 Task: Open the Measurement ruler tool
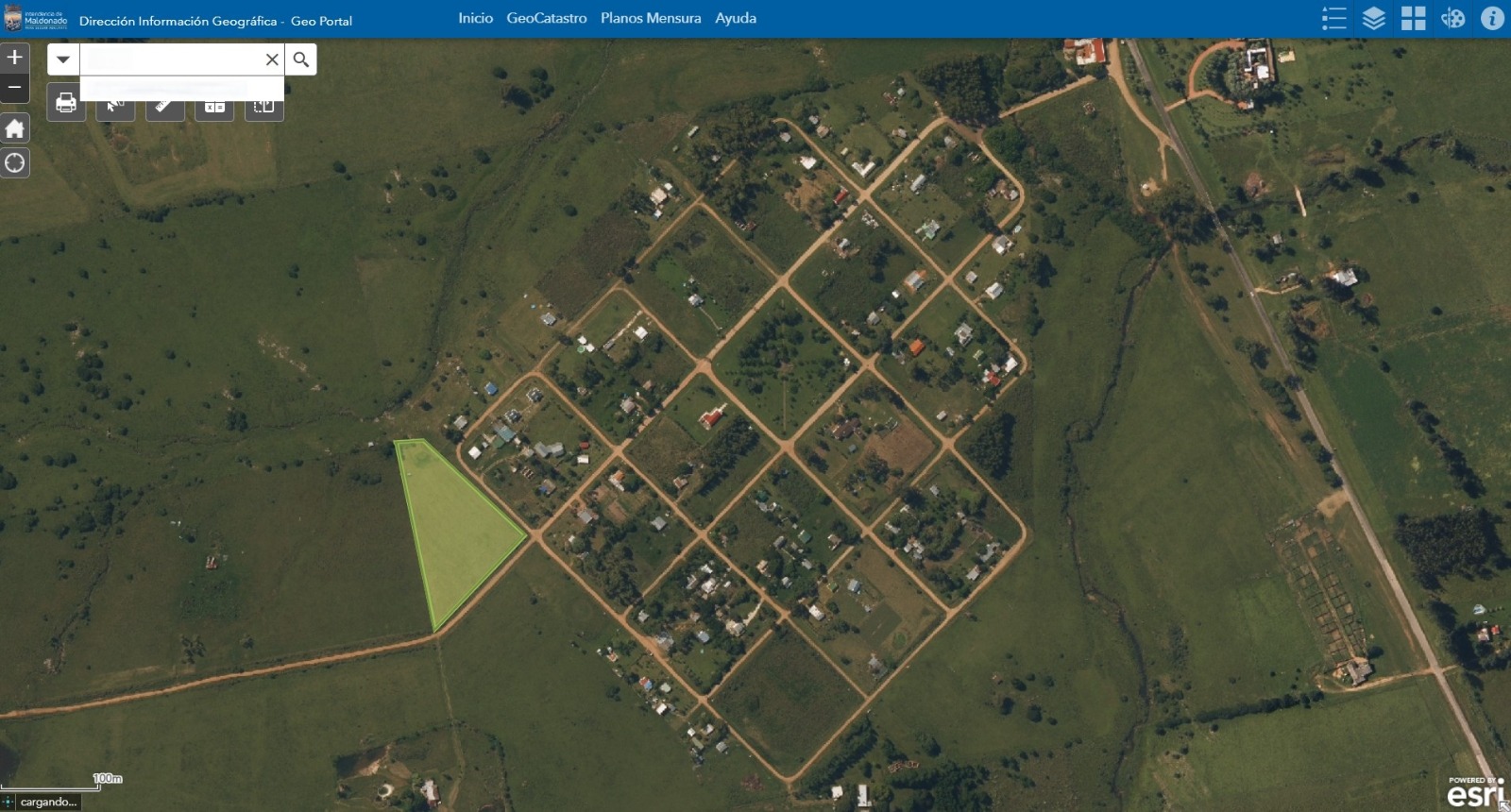click(x=164, y=109)
